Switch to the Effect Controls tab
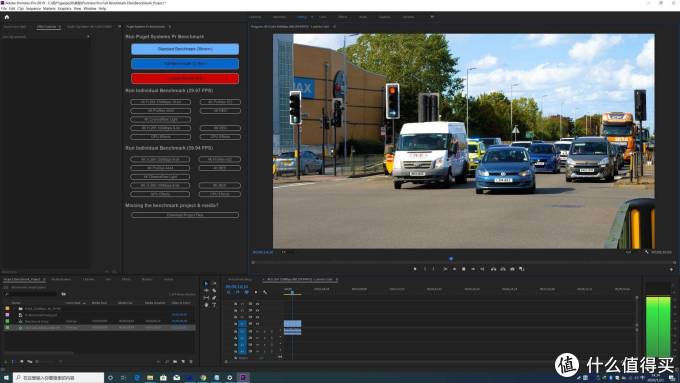680x383 pixels. [46, 27]
